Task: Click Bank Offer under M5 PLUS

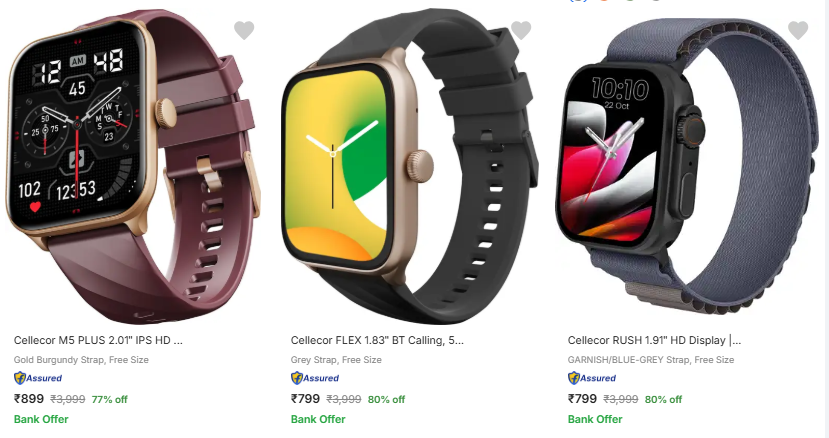Action: coord(41,419)
